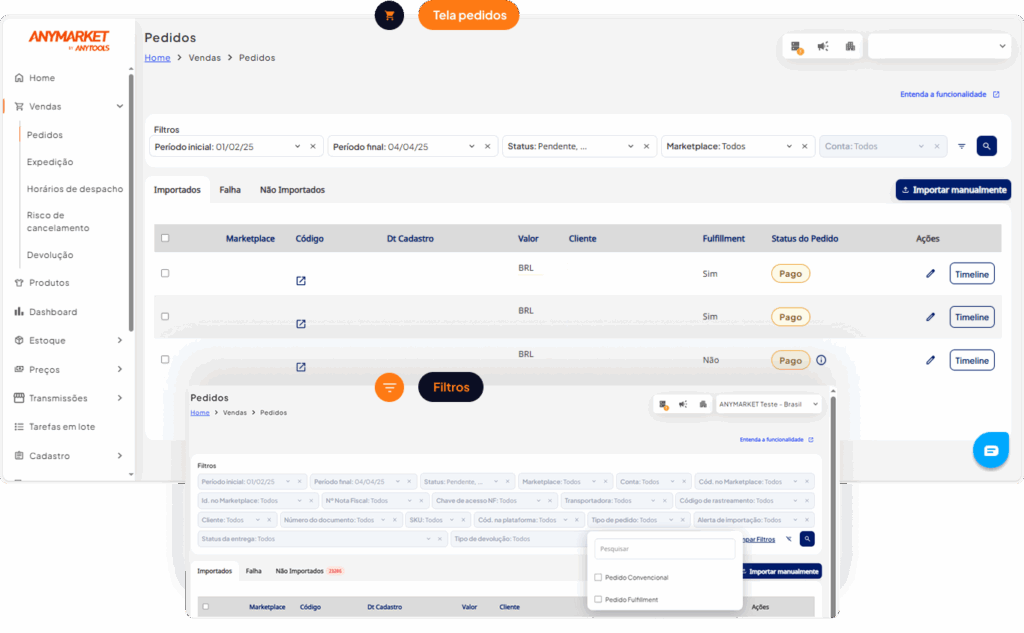Click the blue search magnifier button
1024x633 pixels.
click(986, 145)
